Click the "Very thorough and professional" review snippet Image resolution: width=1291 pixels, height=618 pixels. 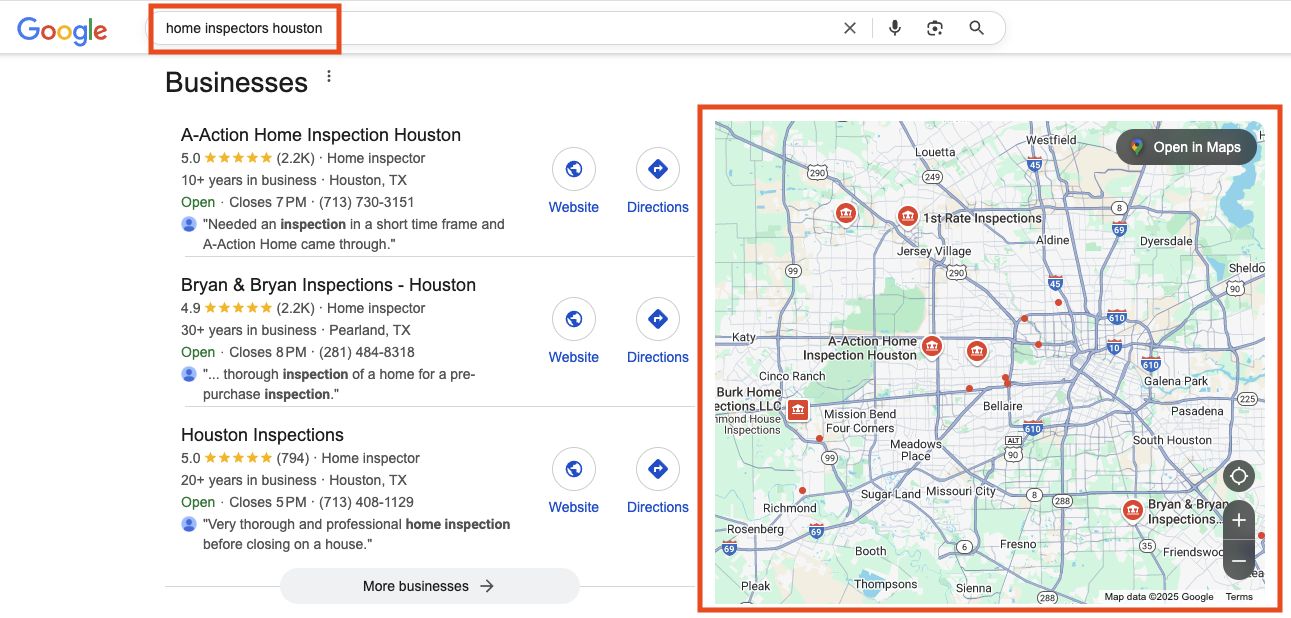[357, 534]
